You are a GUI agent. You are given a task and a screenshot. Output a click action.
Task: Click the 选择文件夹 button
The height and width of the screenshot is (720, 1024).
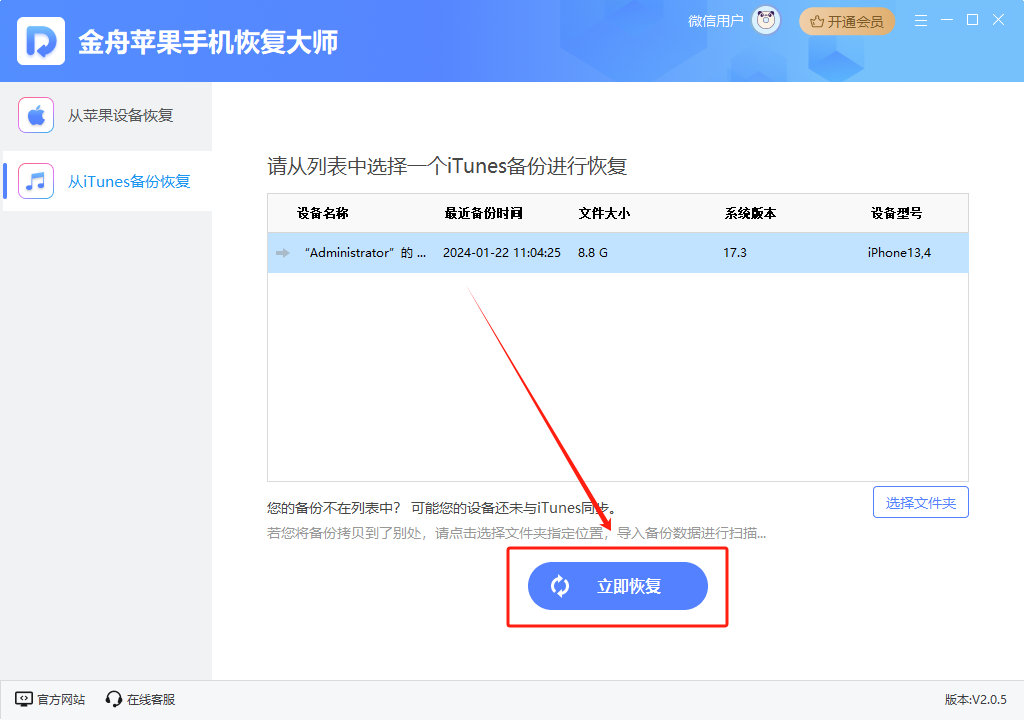coord(920,502)
